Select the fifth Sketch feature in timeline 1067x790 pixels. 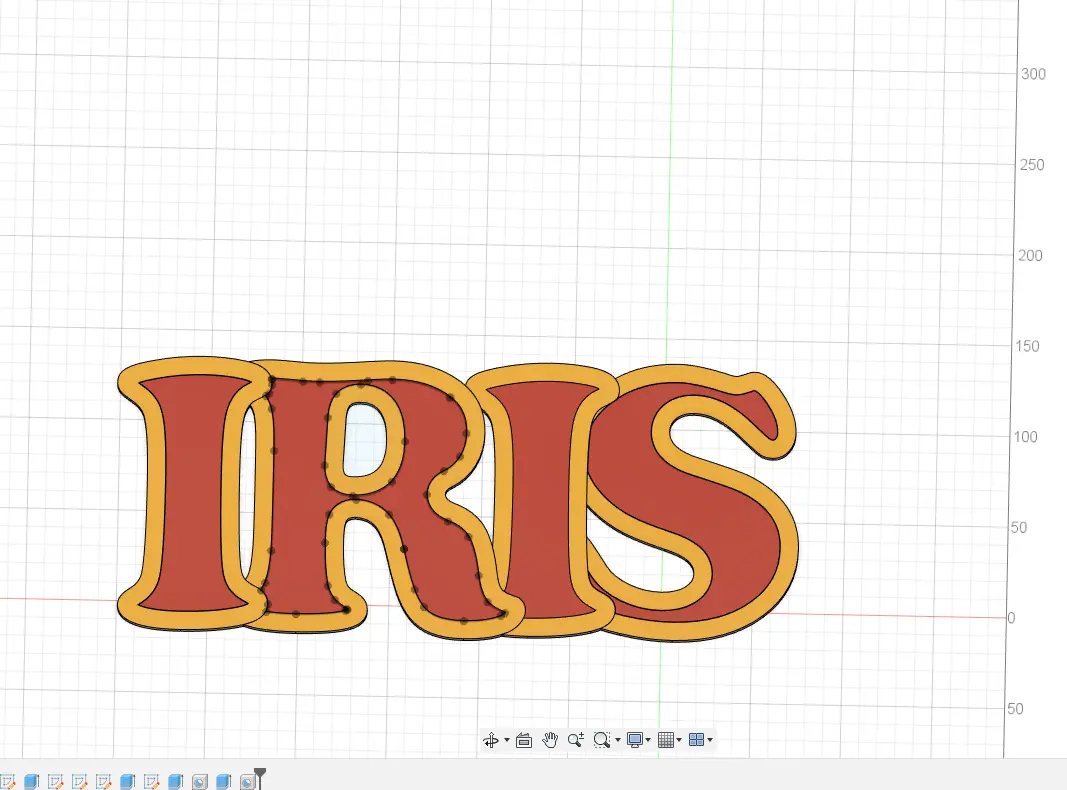click(151, 781)
